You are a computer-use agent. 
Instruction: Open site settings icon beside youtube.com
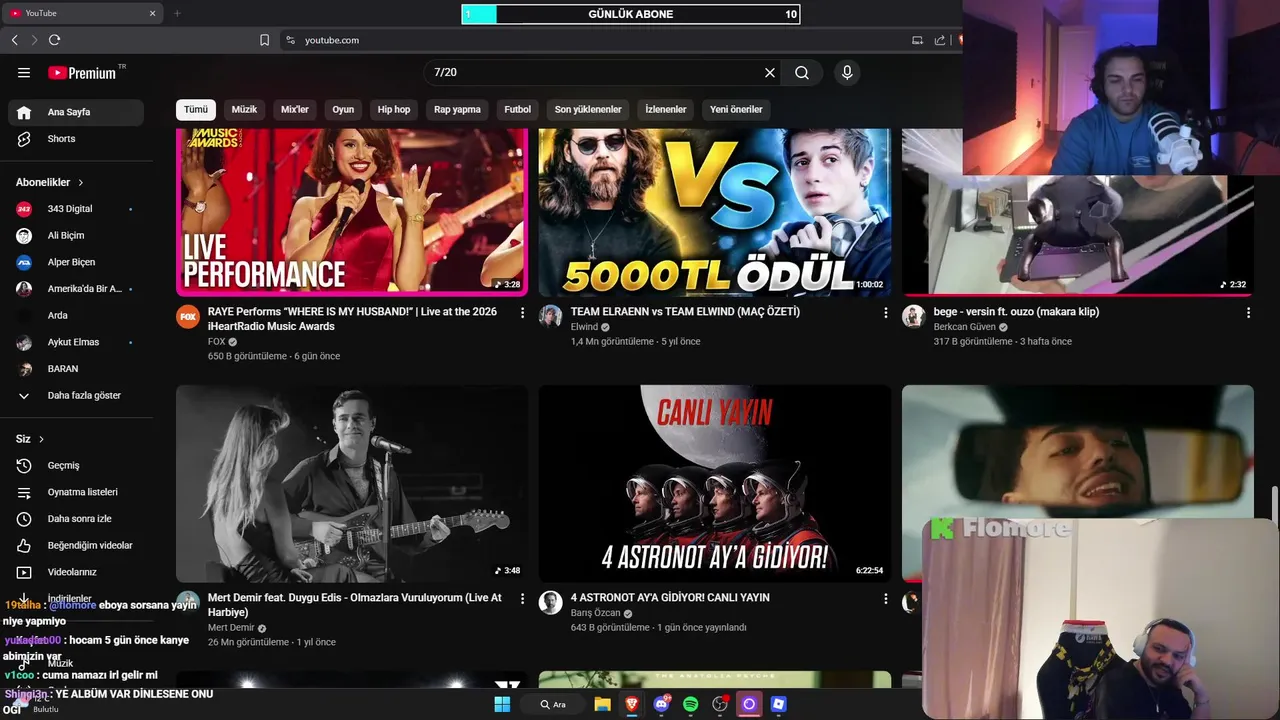(290, 40)
